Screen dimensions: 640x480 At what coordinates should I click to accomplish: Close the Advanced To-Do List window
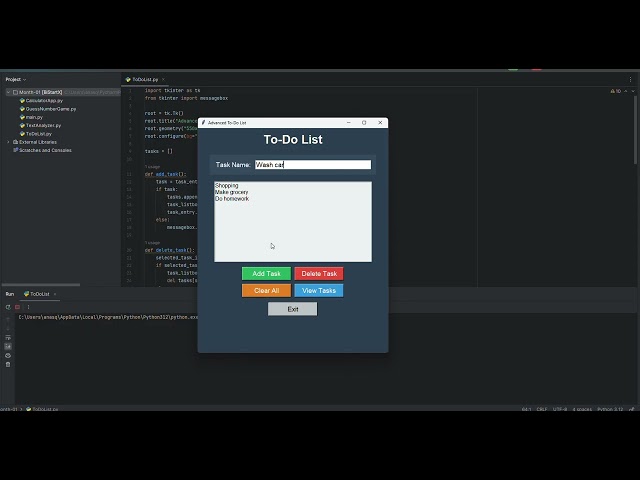pos(380,122)
